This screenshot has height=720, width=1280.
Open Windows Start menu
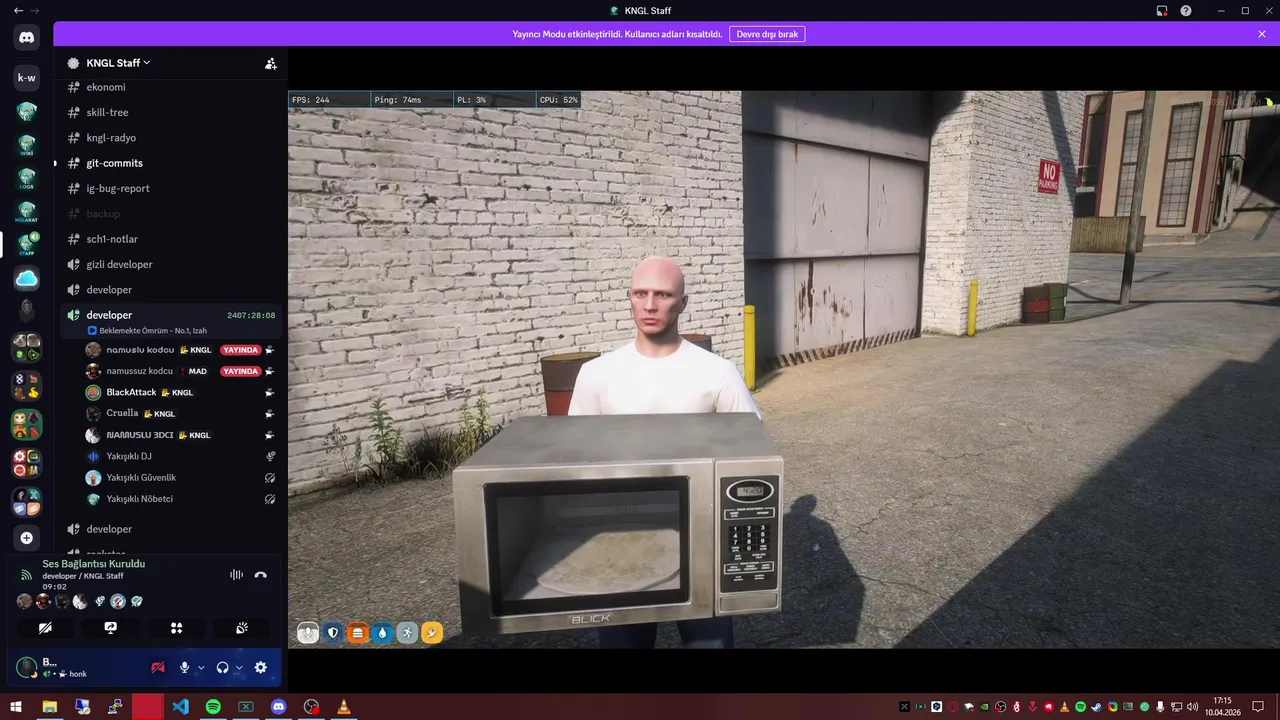point(16,707)
